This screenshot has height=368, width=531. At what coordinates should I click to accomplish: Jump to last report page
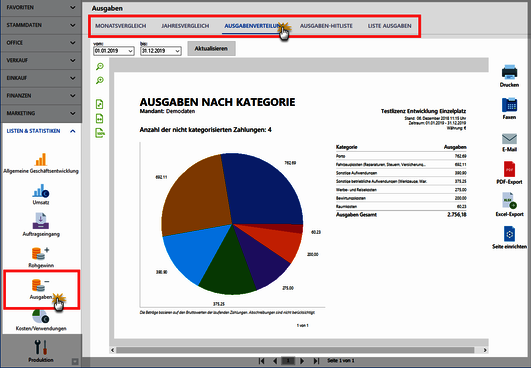pos(316,361)
